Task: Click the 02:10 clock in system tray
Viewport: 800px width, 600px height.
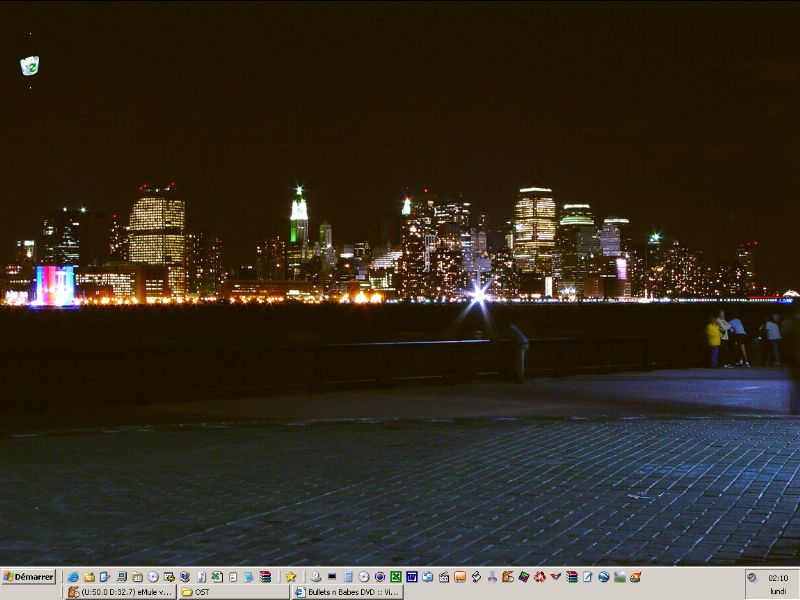Action: [x=778, y=578]
